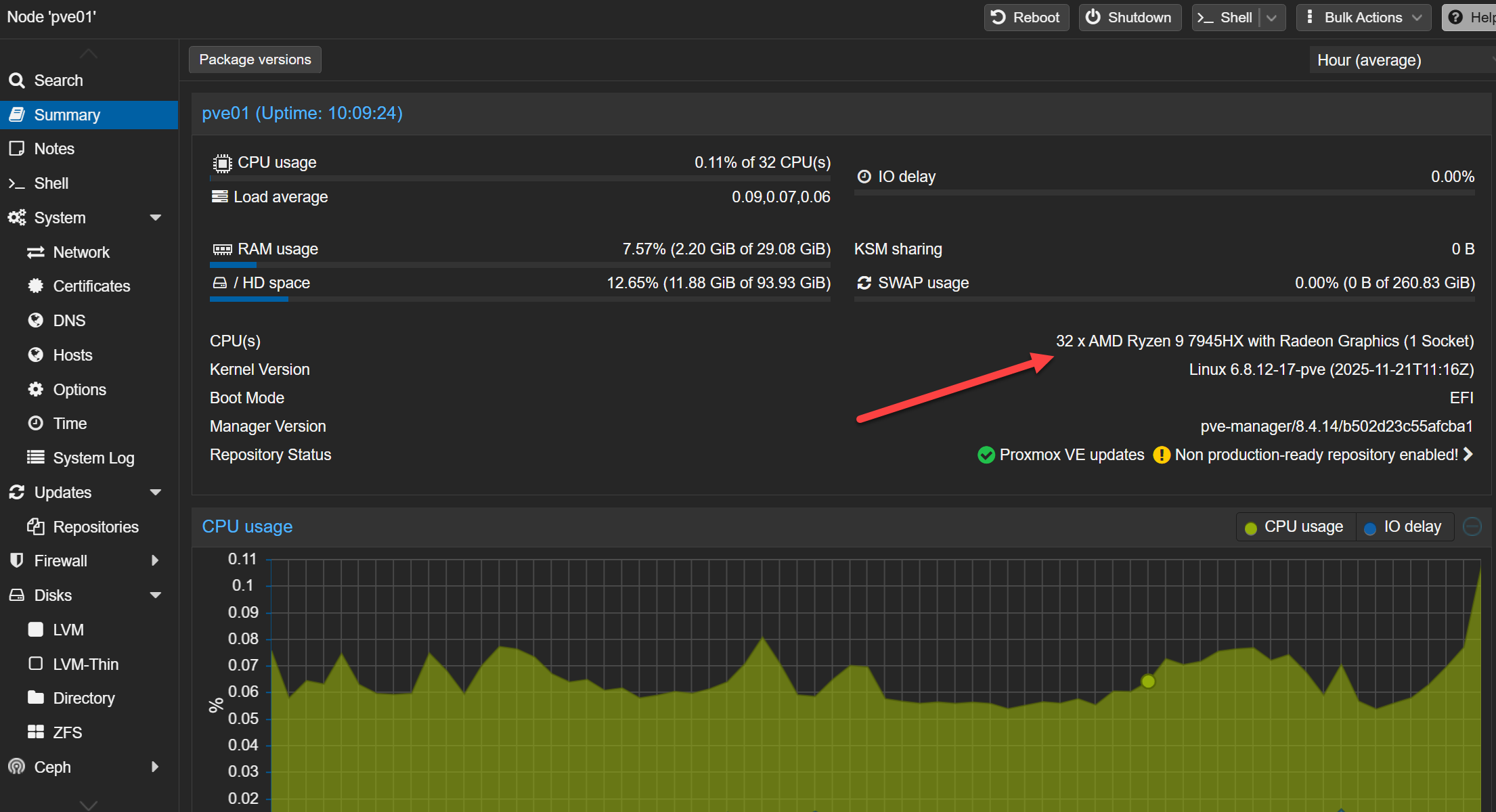1496x812 pixels.
Task: Toggle IO delay series in chart legend
Action: click(x=1404, y=527)
